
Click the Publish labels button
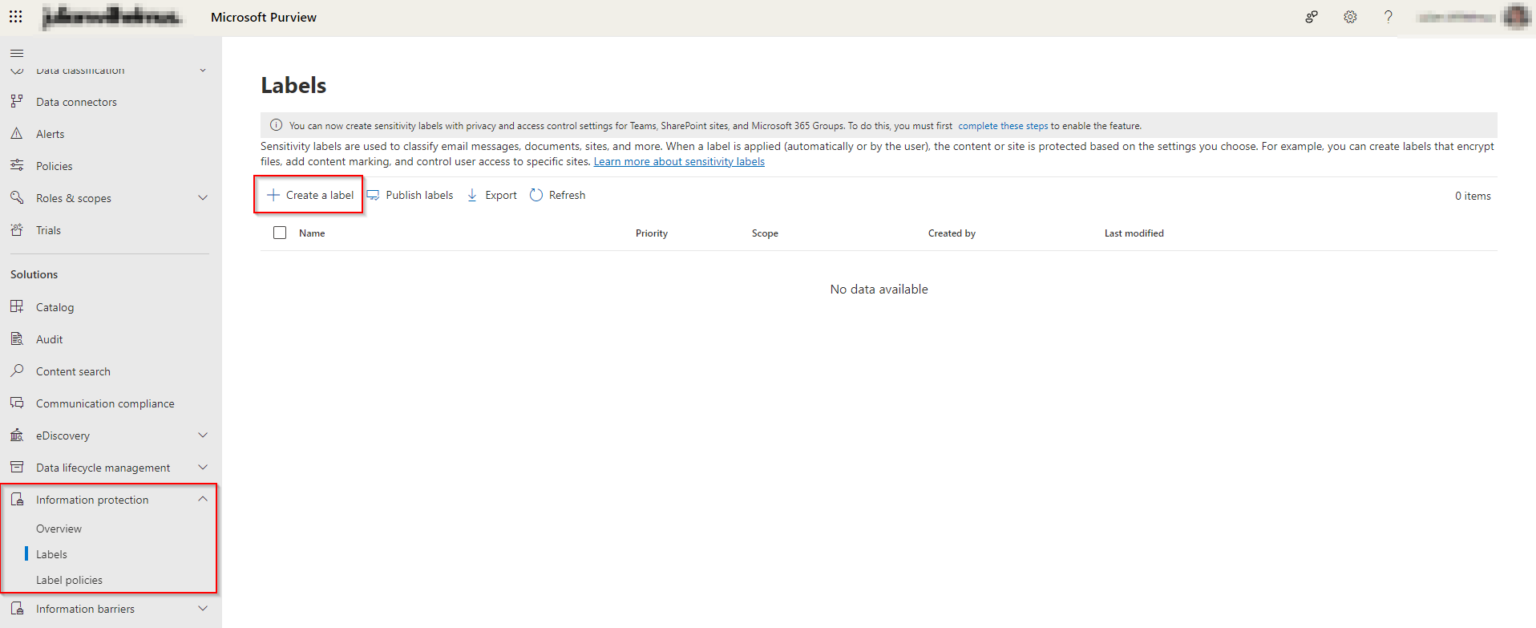tap(410, 195)
